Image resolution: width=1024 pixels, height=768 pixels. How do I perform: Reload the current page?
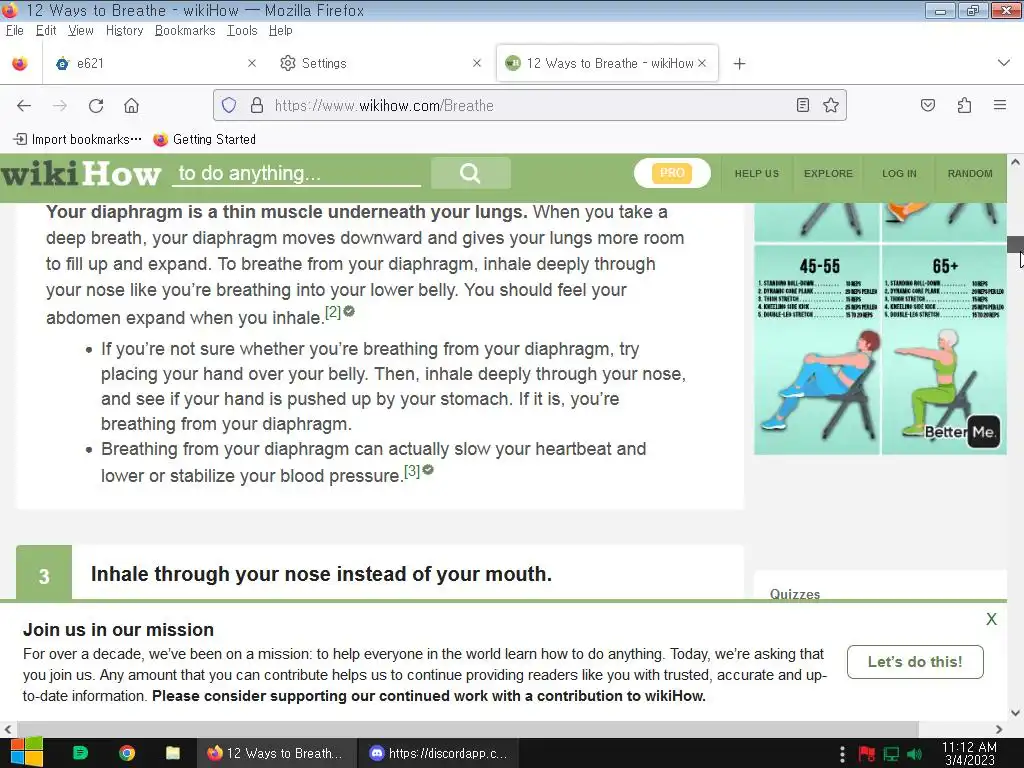click(96, 106)
